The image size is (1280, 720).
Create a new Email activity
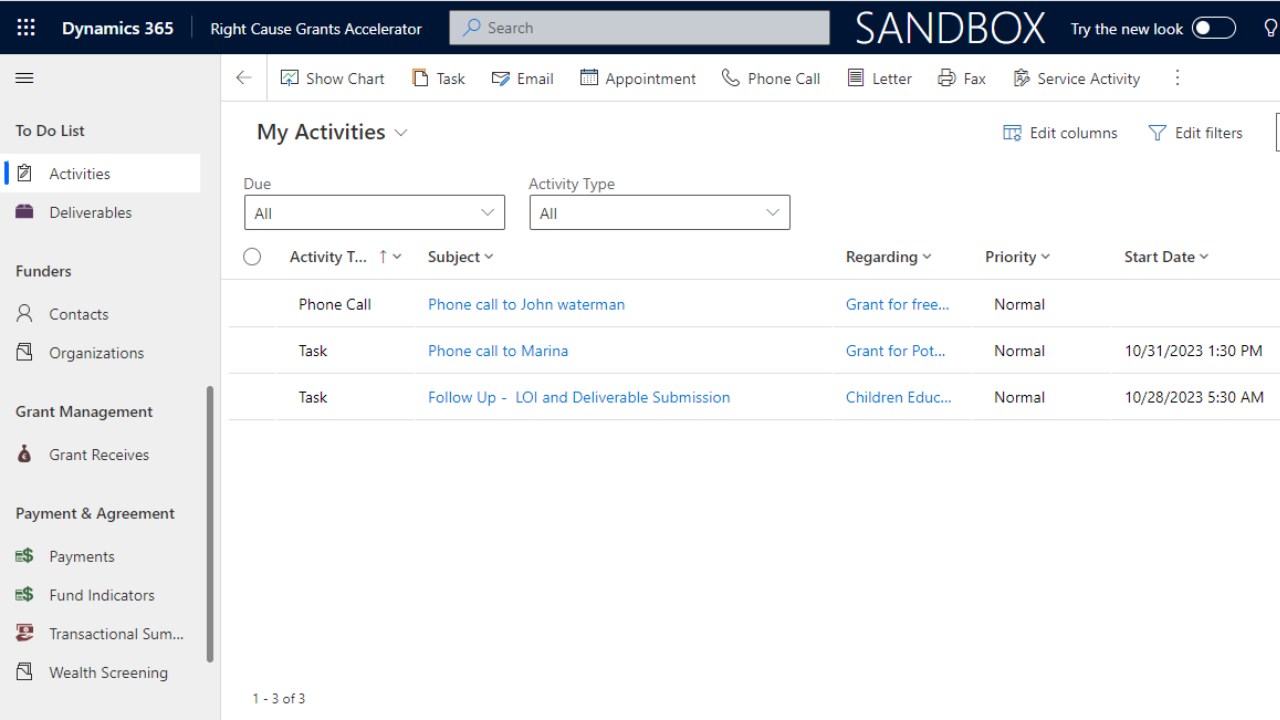(x=523, y=78)
